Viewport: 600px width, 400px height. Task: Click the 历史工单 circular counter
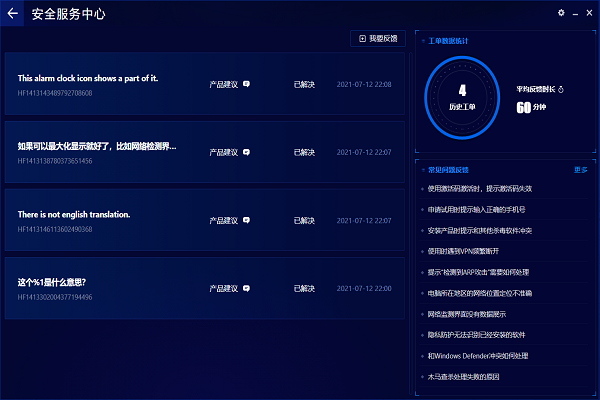(461, 97)
